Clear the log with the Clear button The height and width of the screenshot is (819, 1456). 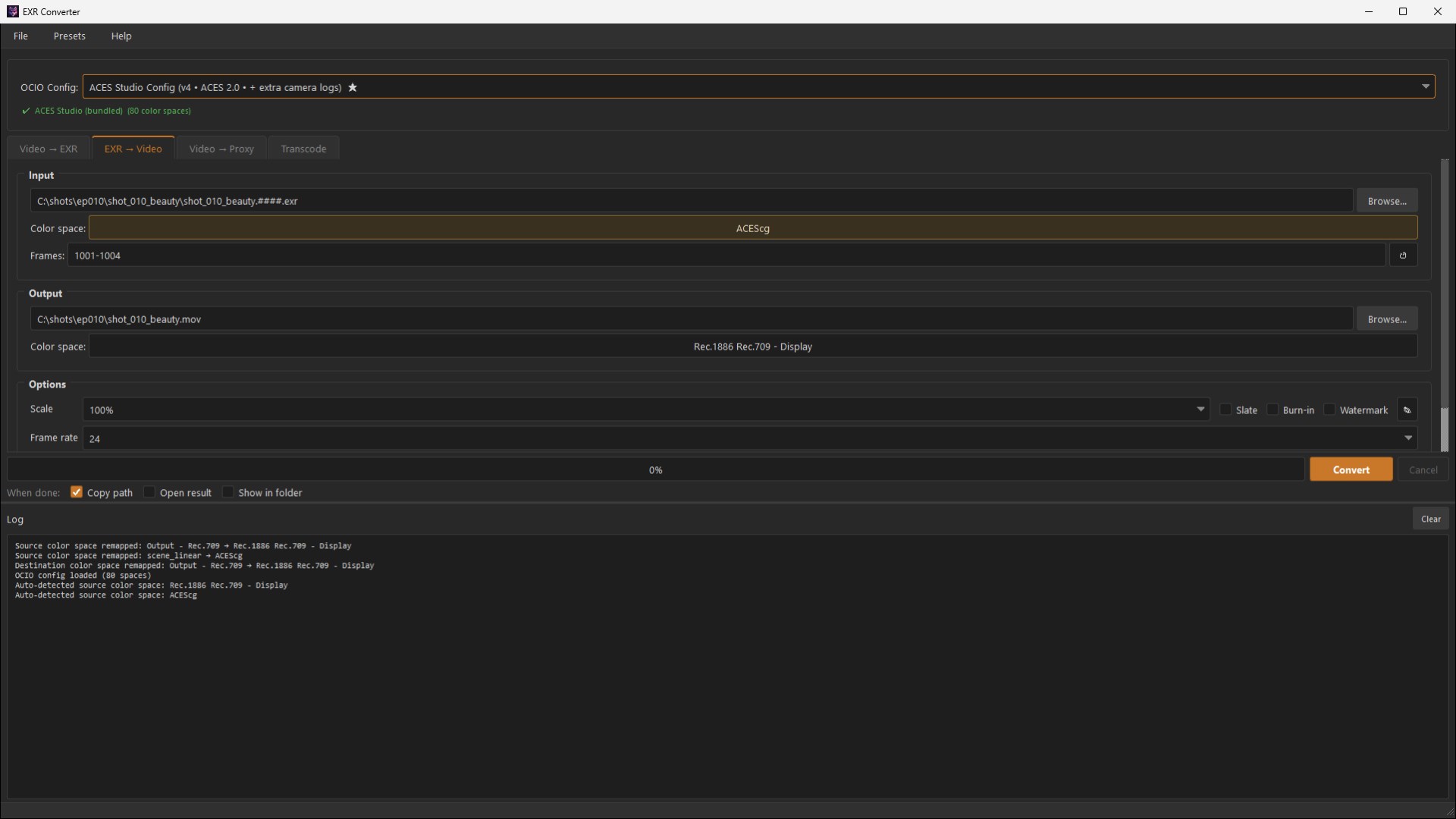tap(1431, 519)
